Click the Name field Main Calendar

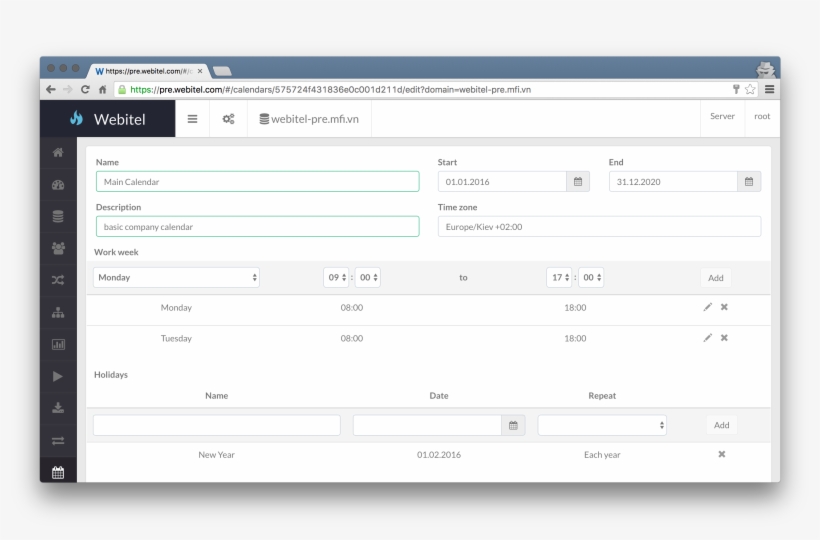pyautogui.click(x=257, y=182)
